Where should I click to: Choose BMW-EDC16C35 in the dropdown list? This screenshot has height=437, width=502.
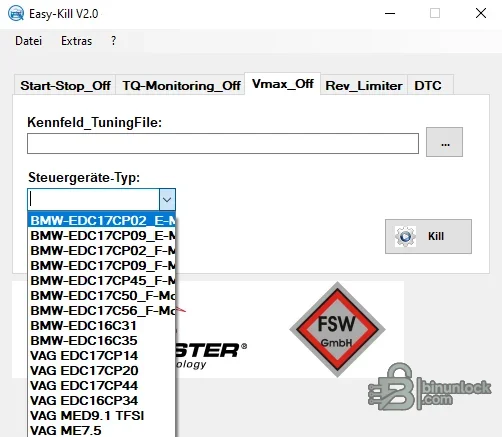(102, 341)
